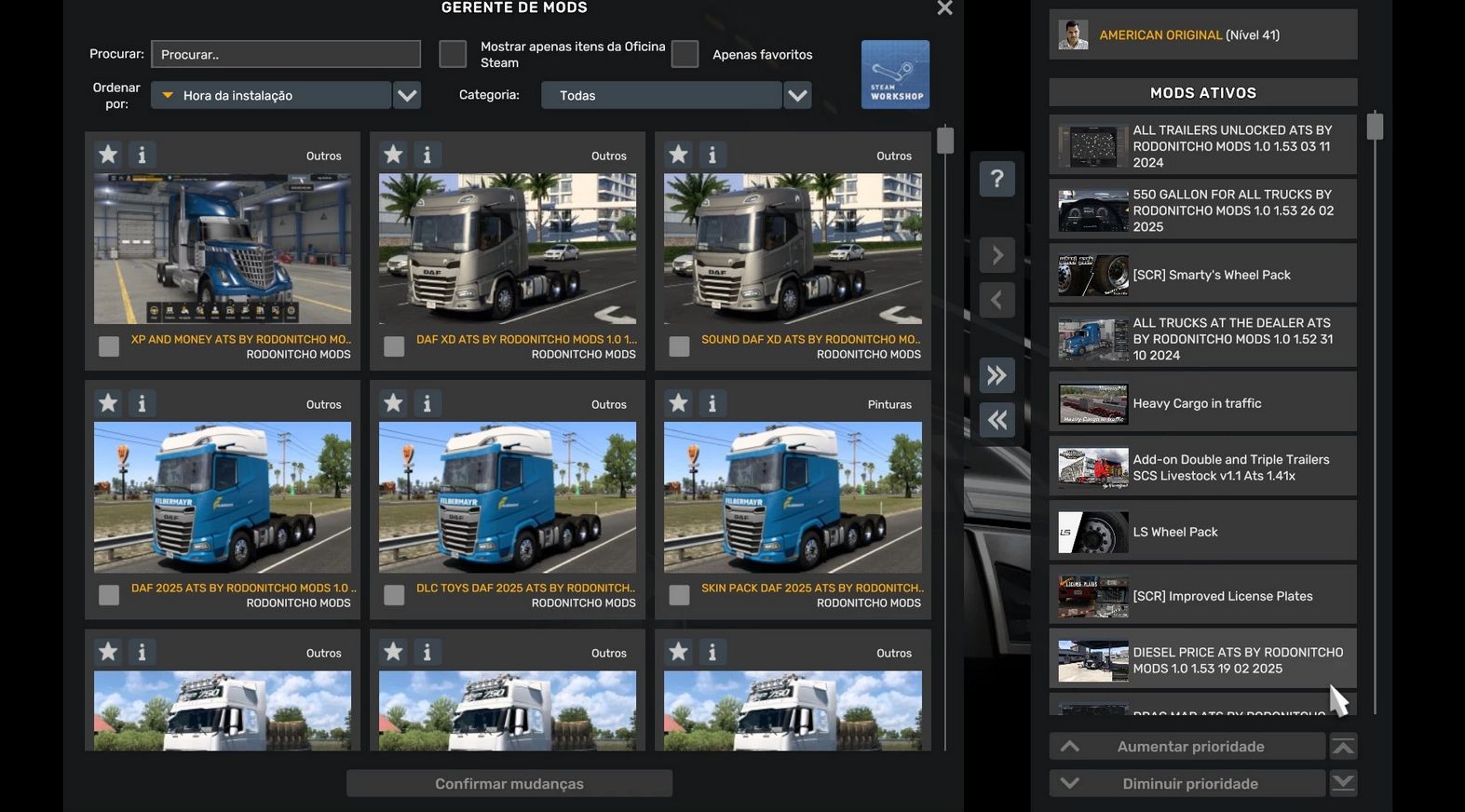Favorite the XP AND MONEY mod star
This screenshot has height=812, width=1465.
[x=109, y=155]
